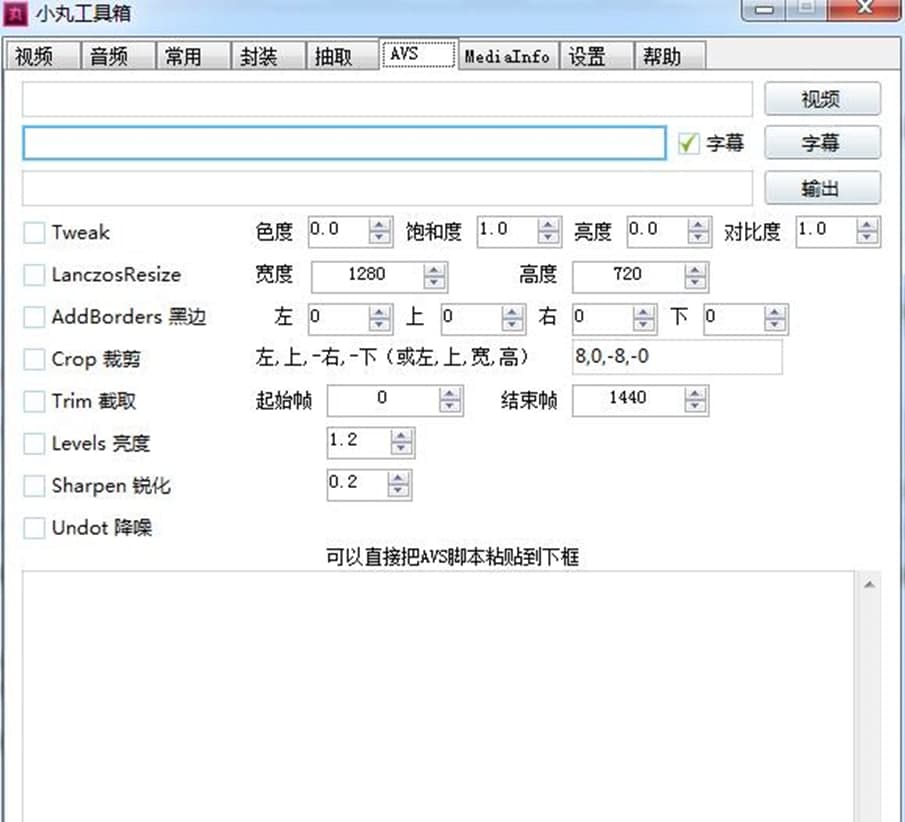
Task: Enable Sharpen 锐化
Action: (33, 485)
